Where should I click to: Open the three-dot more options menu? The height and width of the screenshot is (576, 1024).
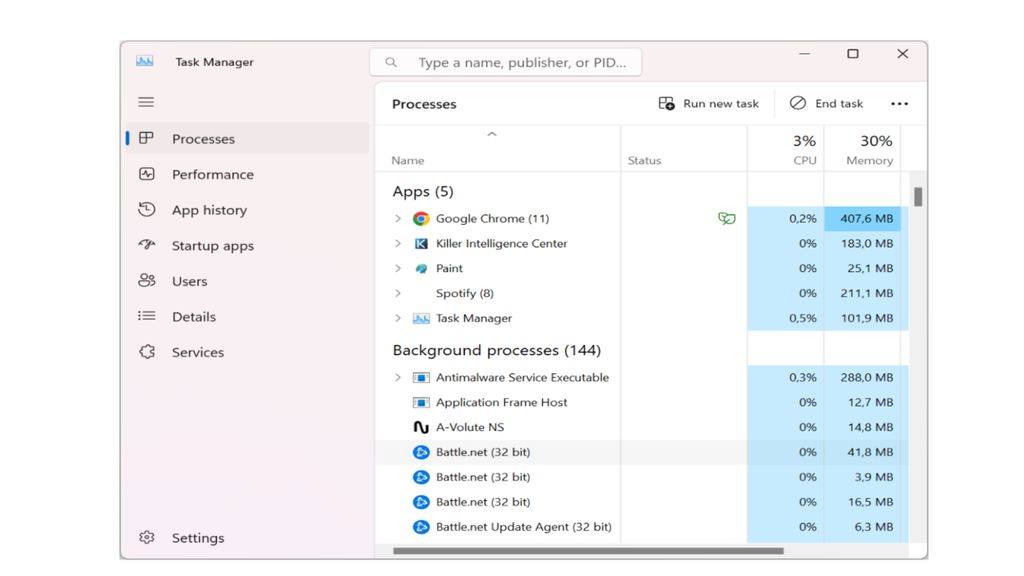click(x=899, y=103)
